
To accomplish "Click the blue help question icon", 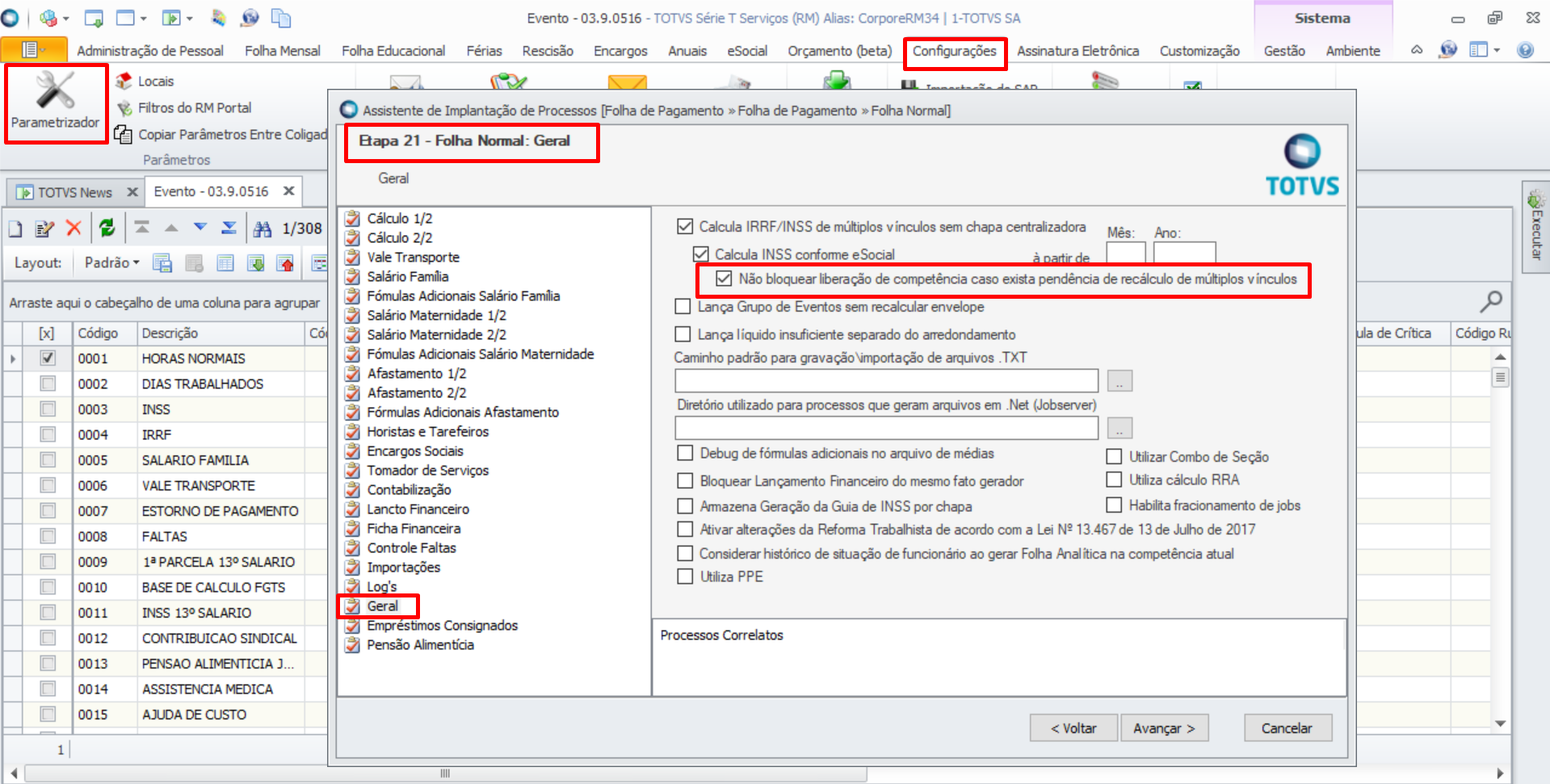I will [1525, 50].
